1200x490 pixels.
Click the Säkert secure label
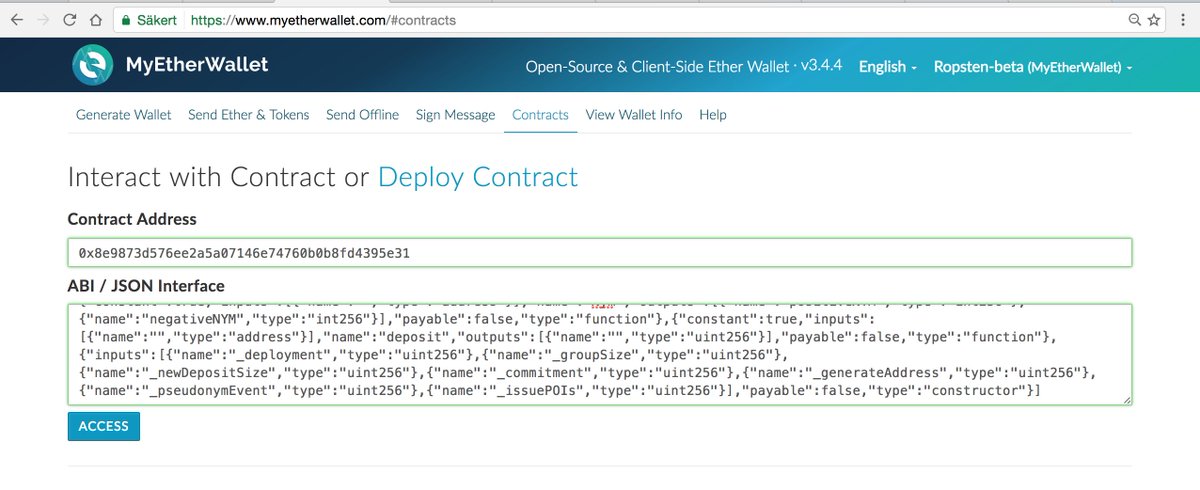click(x=157, y=19)
